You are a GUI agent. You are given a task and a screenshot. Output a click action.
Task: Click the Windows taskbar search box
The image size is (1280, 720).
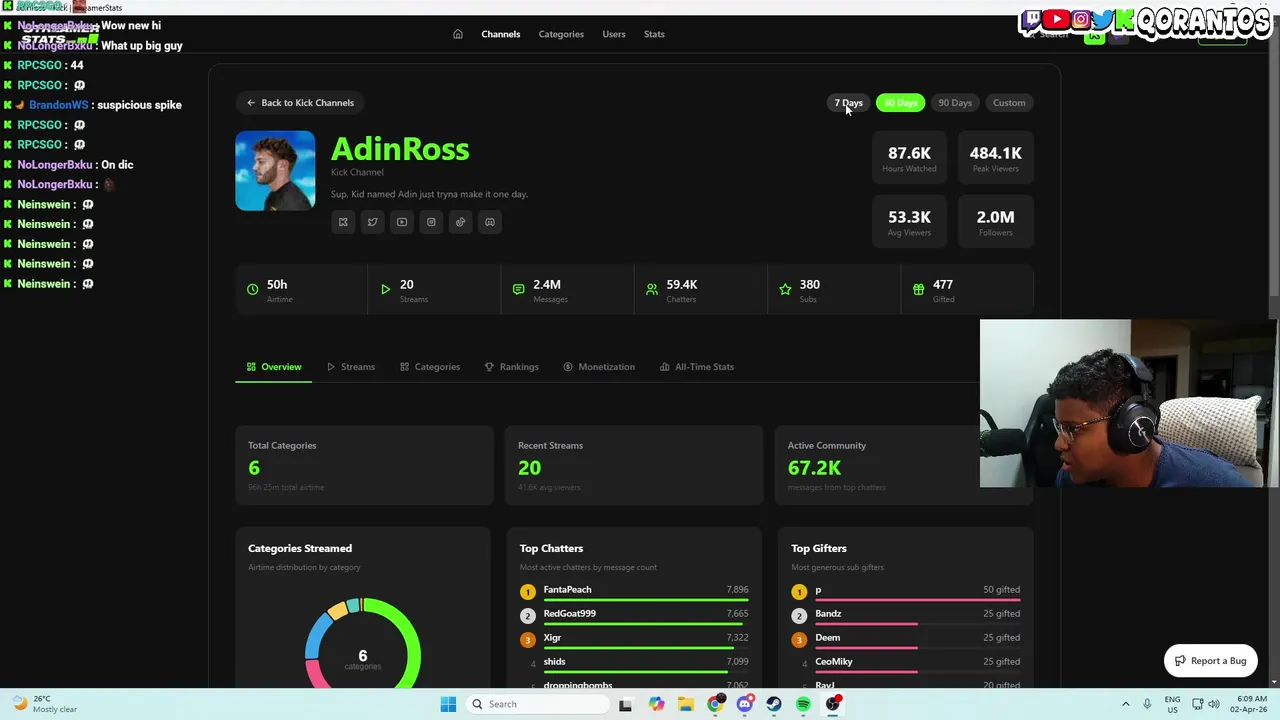pos(536,704)
